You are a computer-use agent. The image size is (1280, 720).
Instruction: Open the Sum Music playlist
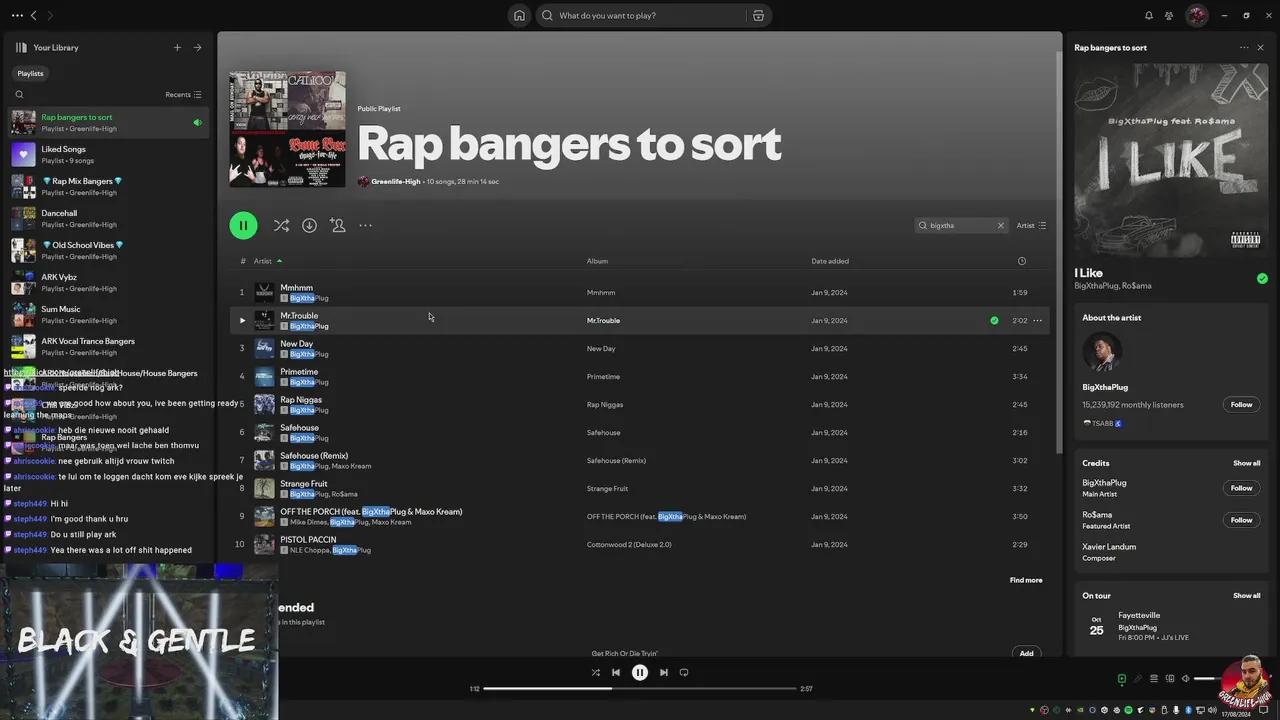(108, 314)
